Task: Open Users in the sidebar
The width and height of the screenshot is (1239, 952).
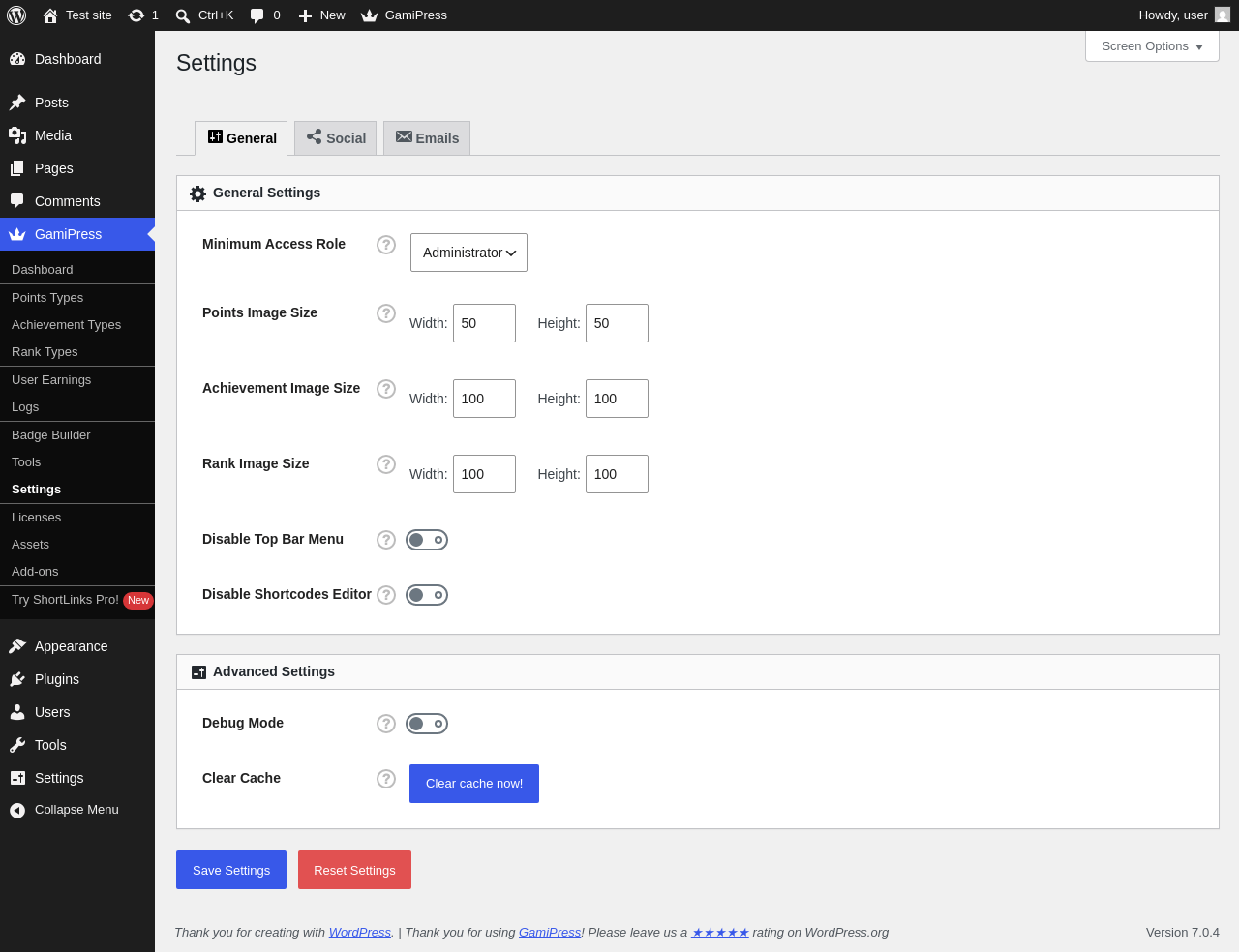Action: [77, 712]
